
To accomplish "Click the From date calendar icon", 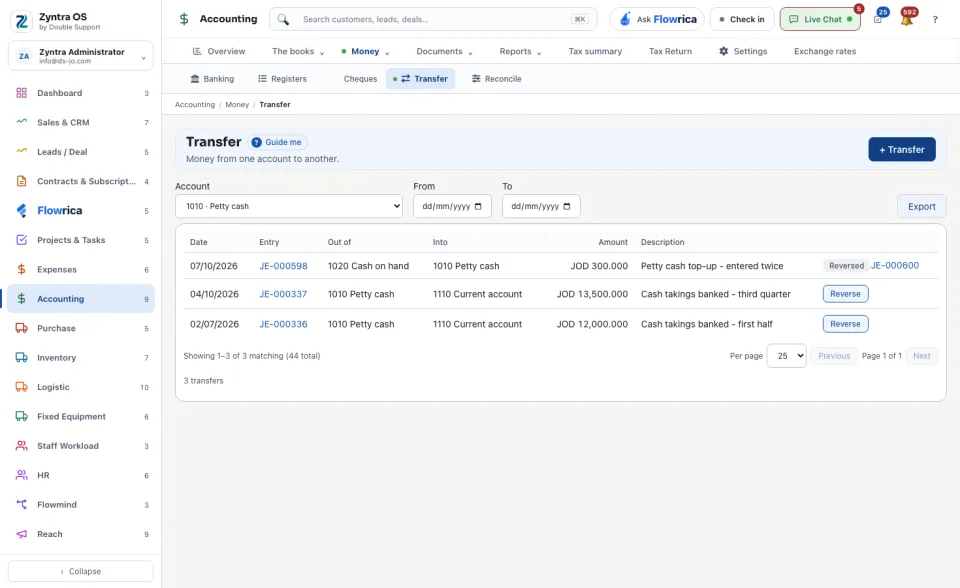I will 478,206.
